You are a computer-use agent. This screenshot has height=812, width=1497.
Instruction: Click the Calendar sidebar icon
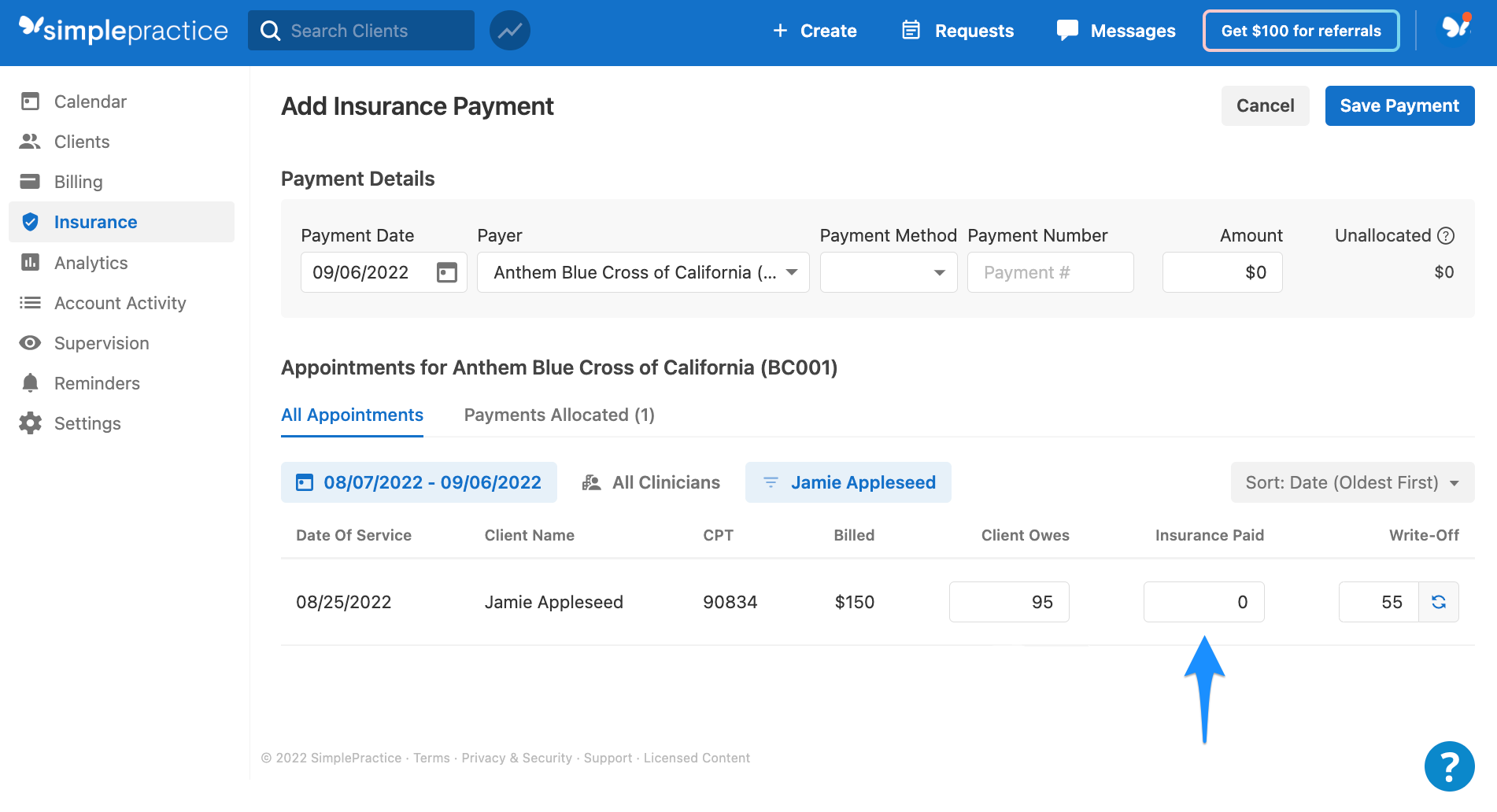click(x=30, y=101)
